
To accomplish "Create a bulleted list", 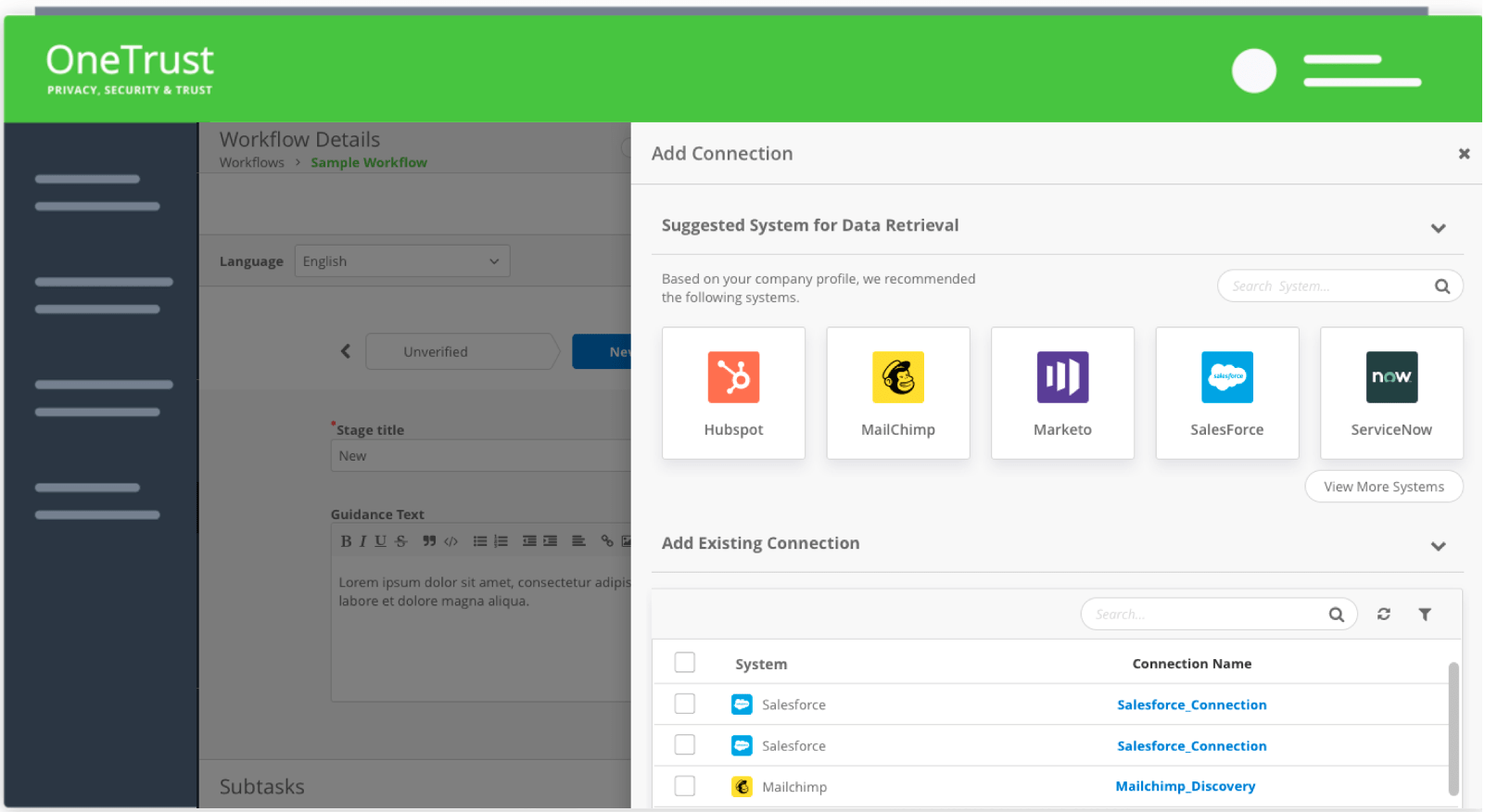I will (x=480, y=541).
